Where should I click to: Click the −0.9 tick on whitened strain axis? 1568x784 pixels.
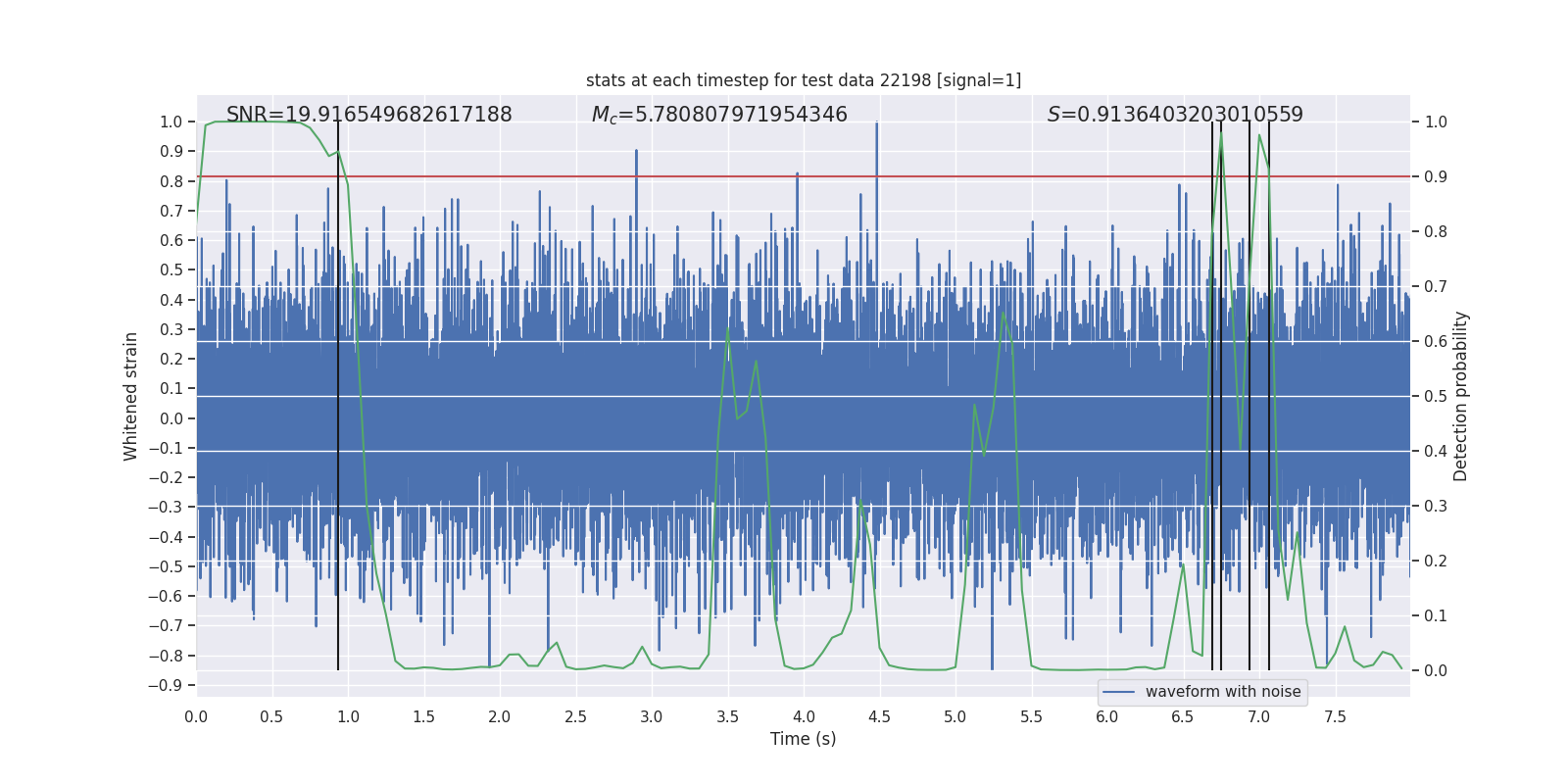(165, 685)
